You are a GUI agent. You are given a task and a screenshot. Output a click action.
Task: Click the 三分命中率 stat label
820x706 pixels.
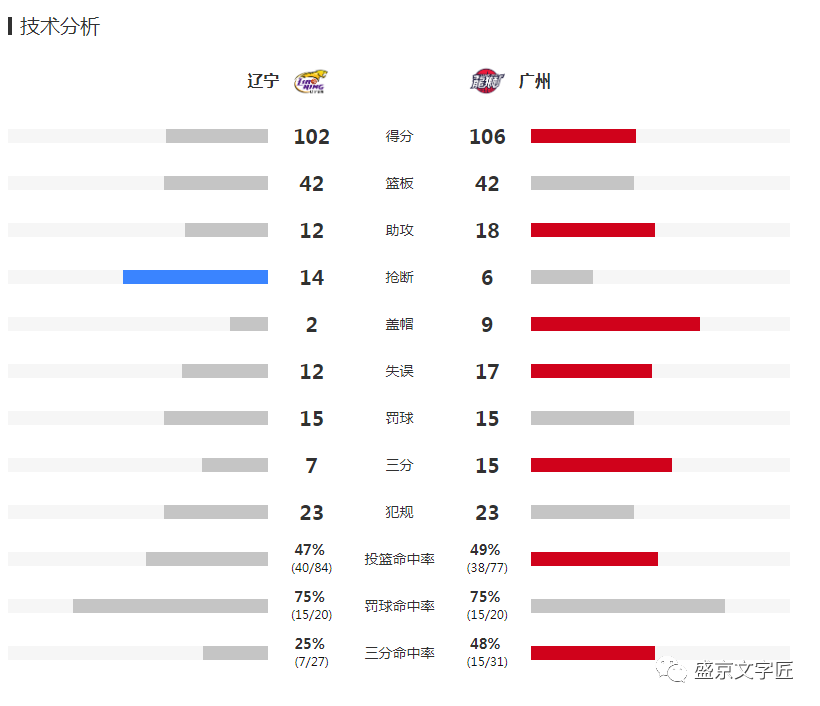pyautogui.click(x=400, y=653)
